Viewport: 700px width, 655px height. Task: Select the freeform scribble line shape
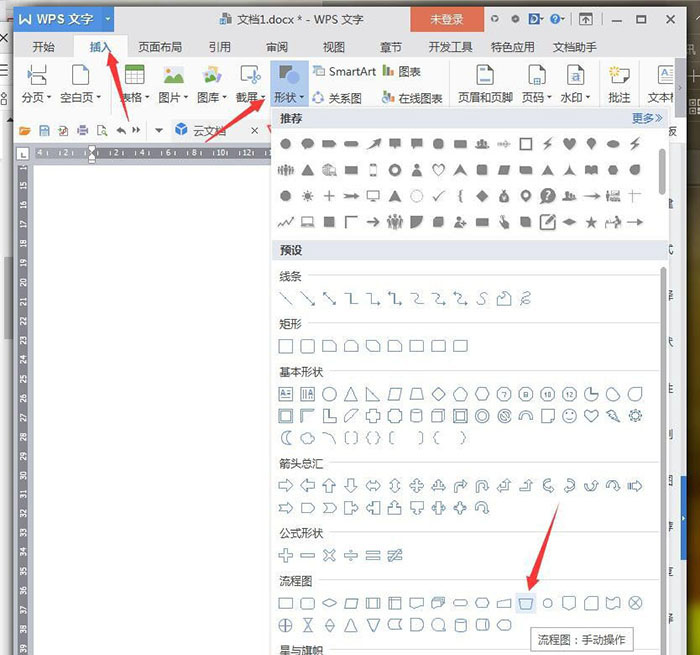(x=525, y=298)
